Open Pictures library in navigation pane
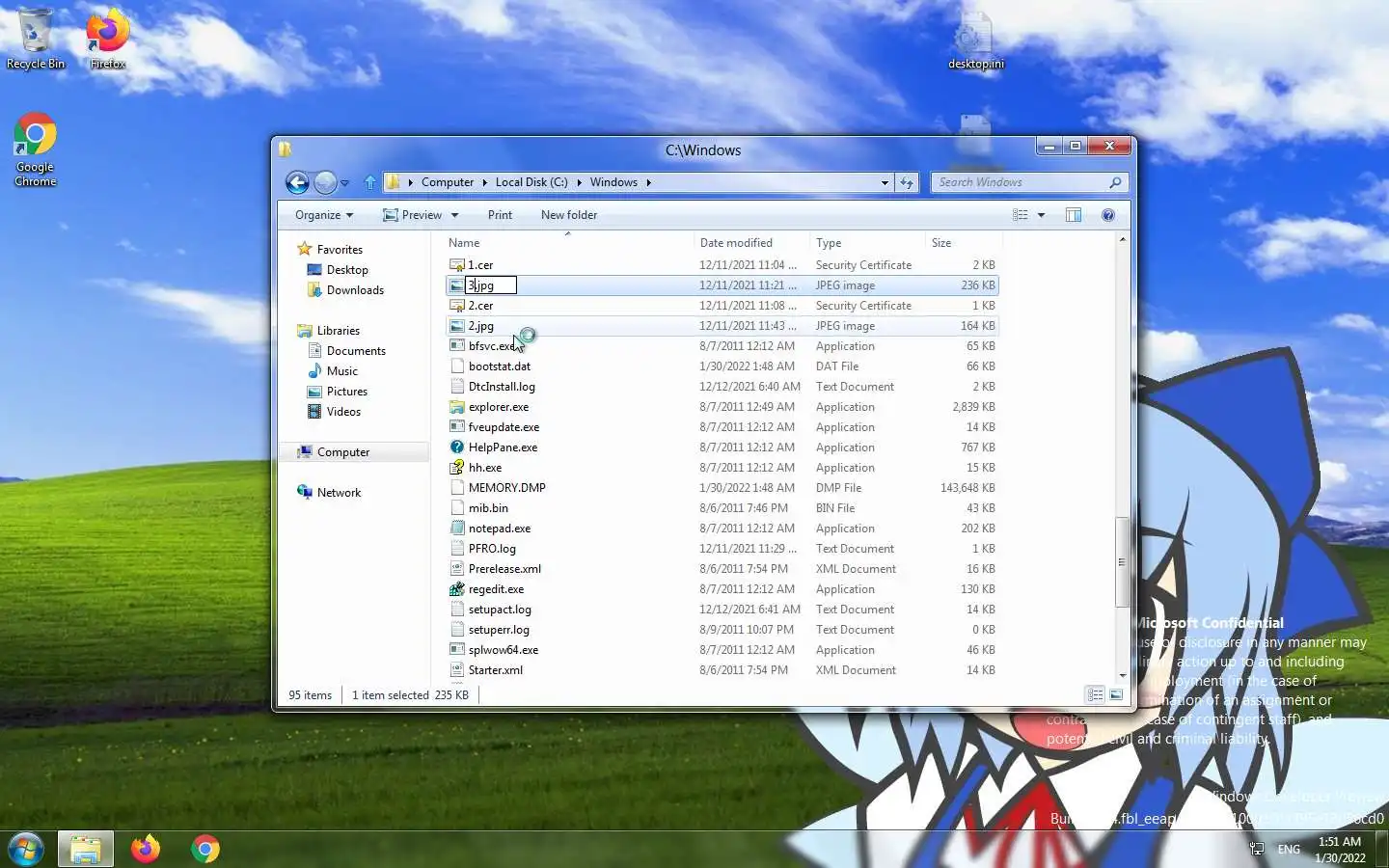This screenshot has width=1389, height=868. [x=347, y=392]
